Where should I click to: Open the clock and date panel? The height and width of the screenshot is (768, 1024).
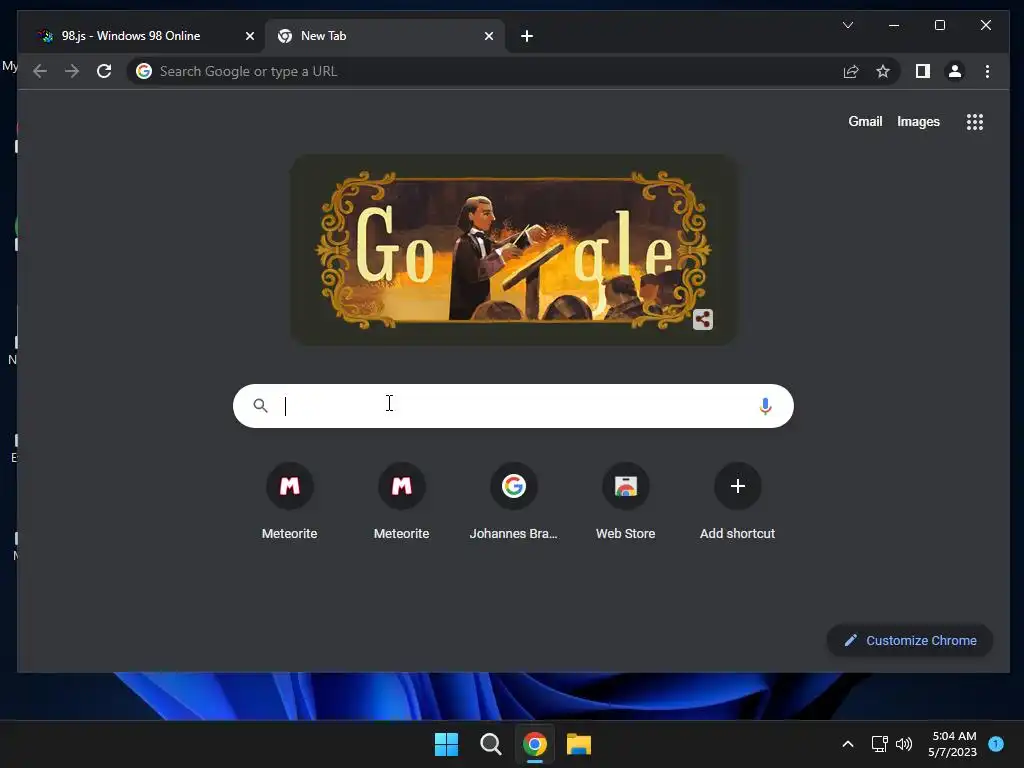coord(952,744)
